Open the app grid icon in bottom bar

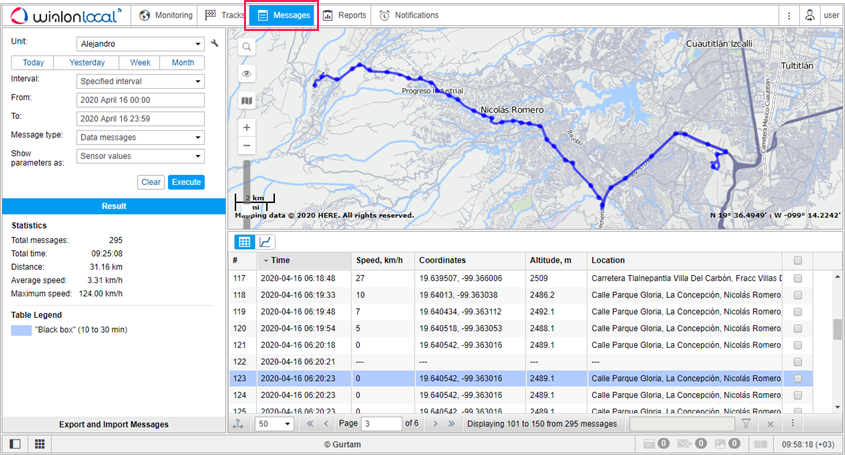pos(40,443)
